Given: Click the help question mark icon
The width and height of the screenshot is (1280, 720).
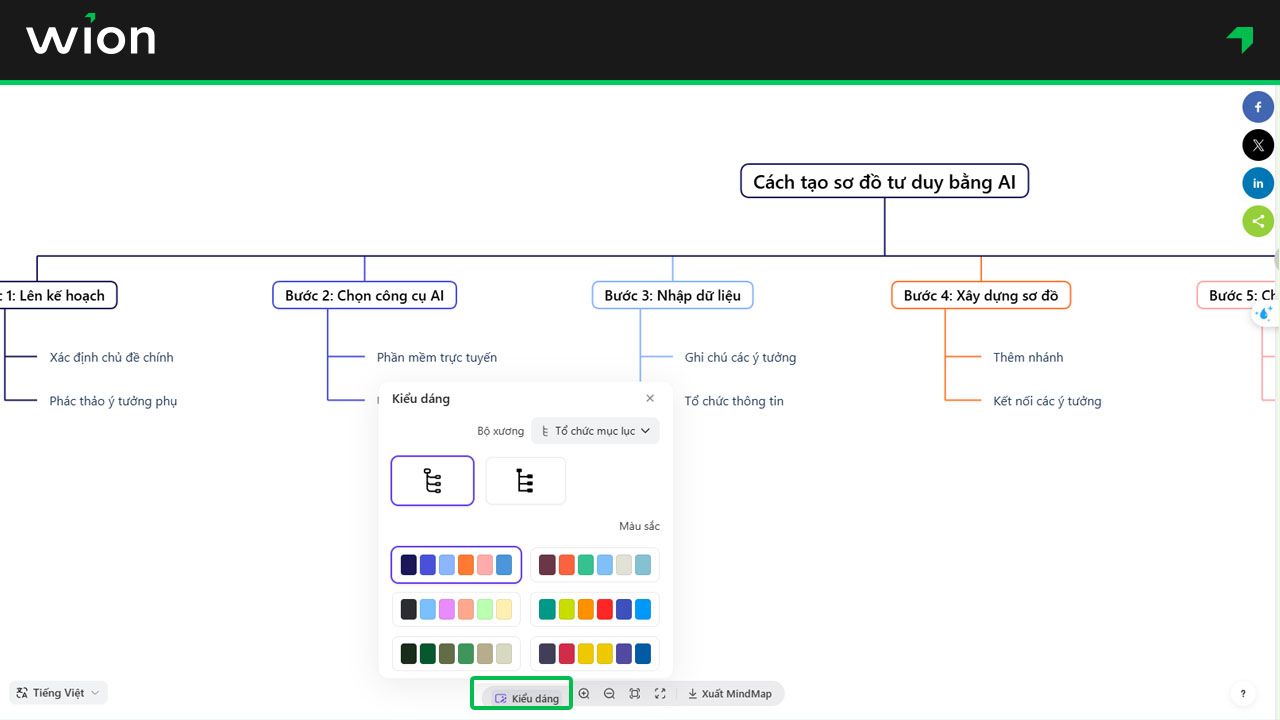Looking at the screenshot, I should click(x=1243, y=694).
